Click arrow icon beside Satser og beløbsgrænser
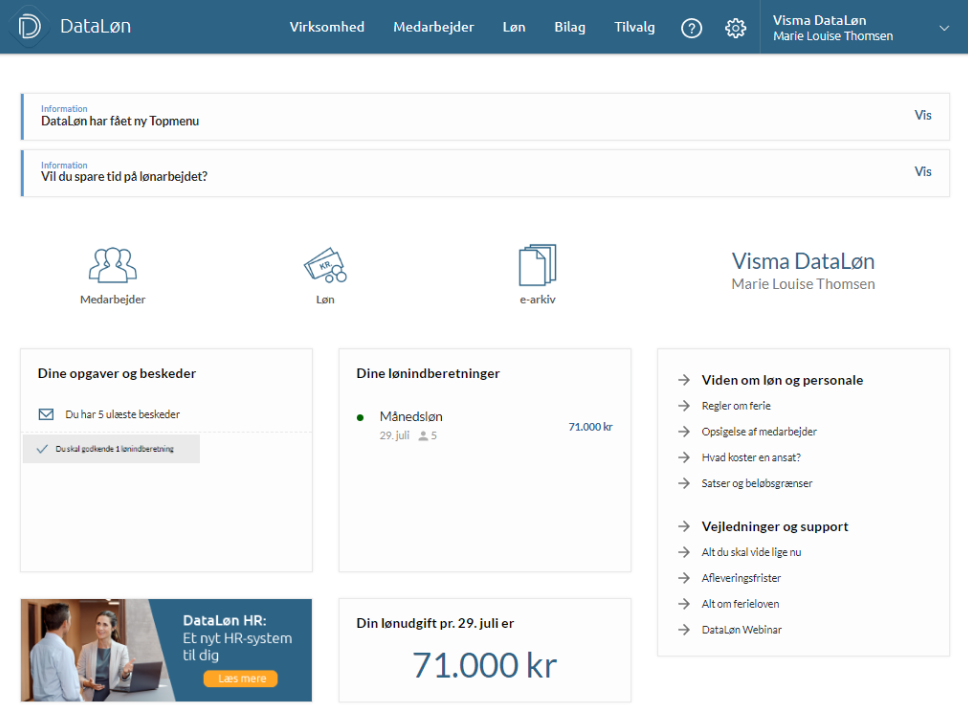Image resolution: width=968 pixels, height=711 pixels. (x=683, y=483)
